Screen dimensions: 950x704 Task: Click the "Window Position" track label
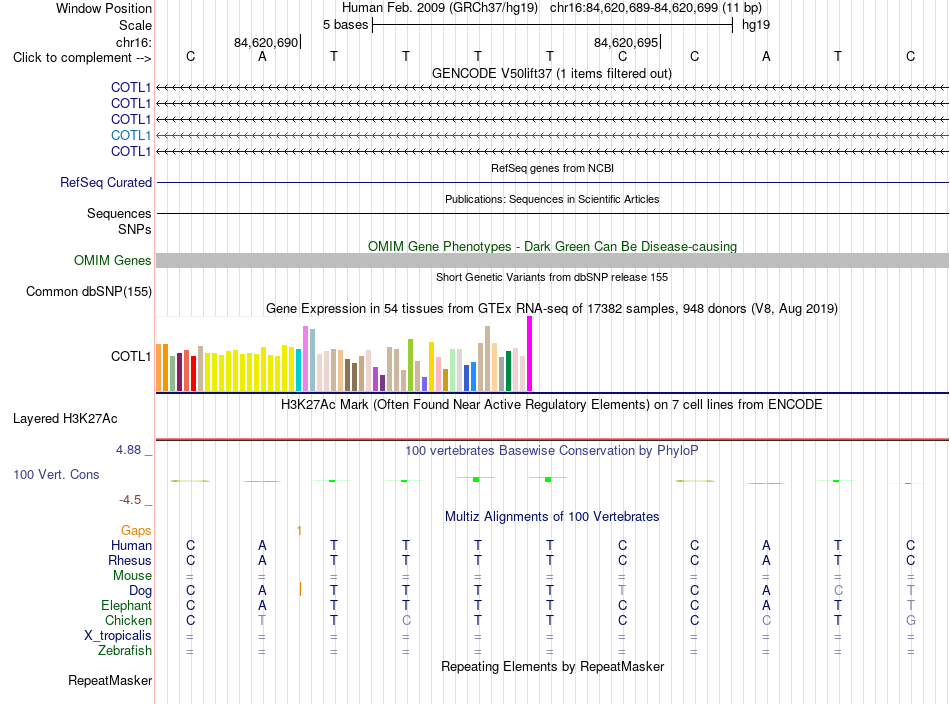tap(104, 8)
